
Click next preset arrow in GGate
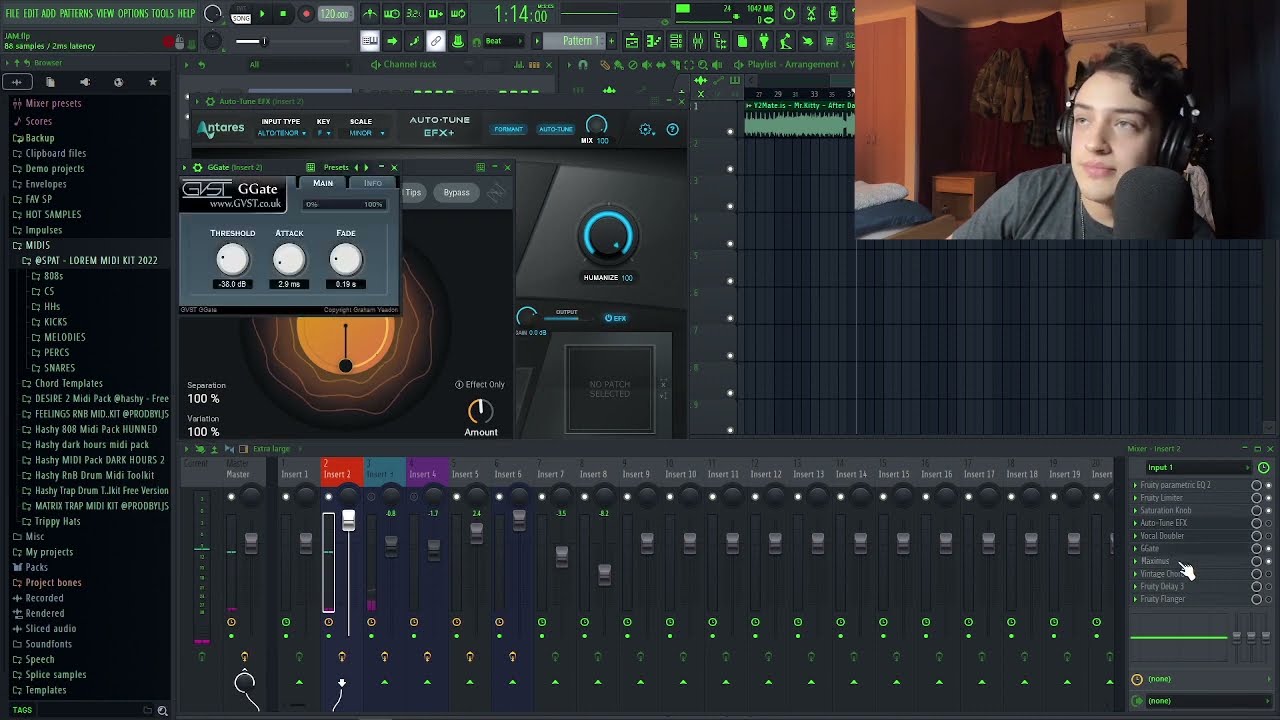pos(366,167)
